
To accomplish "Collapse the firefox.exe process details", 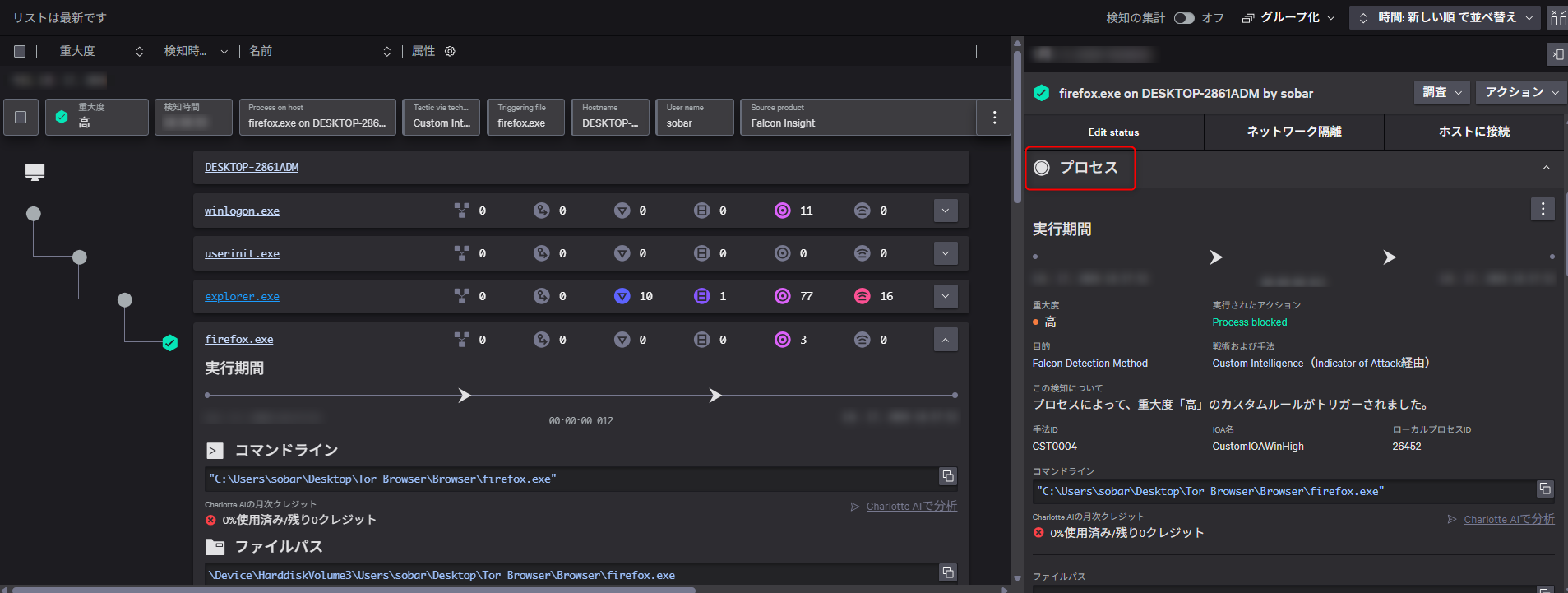I will click(x=946, y=339).
